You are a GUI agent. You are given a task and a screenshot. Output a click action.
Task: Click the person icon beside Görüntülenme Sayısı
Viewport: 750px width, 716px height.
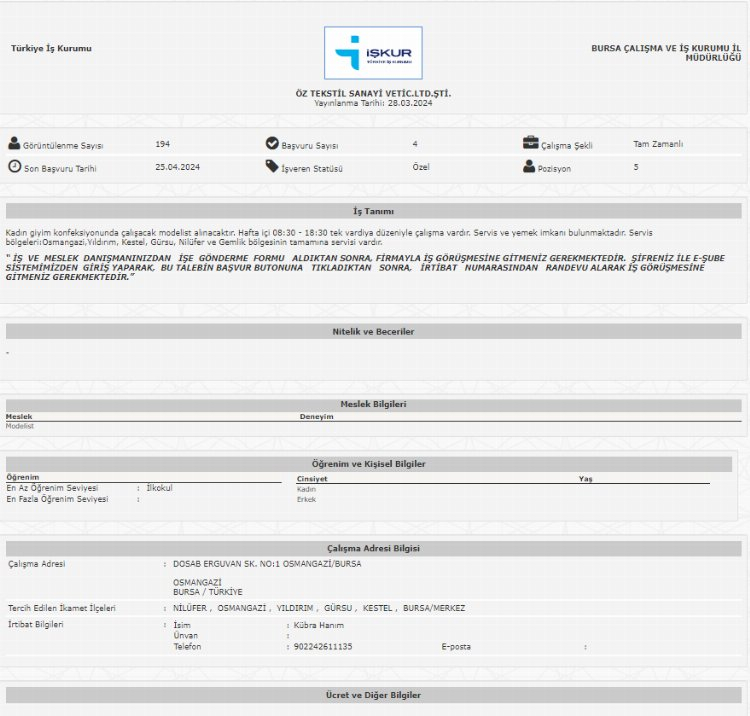(x=14, y=143)
